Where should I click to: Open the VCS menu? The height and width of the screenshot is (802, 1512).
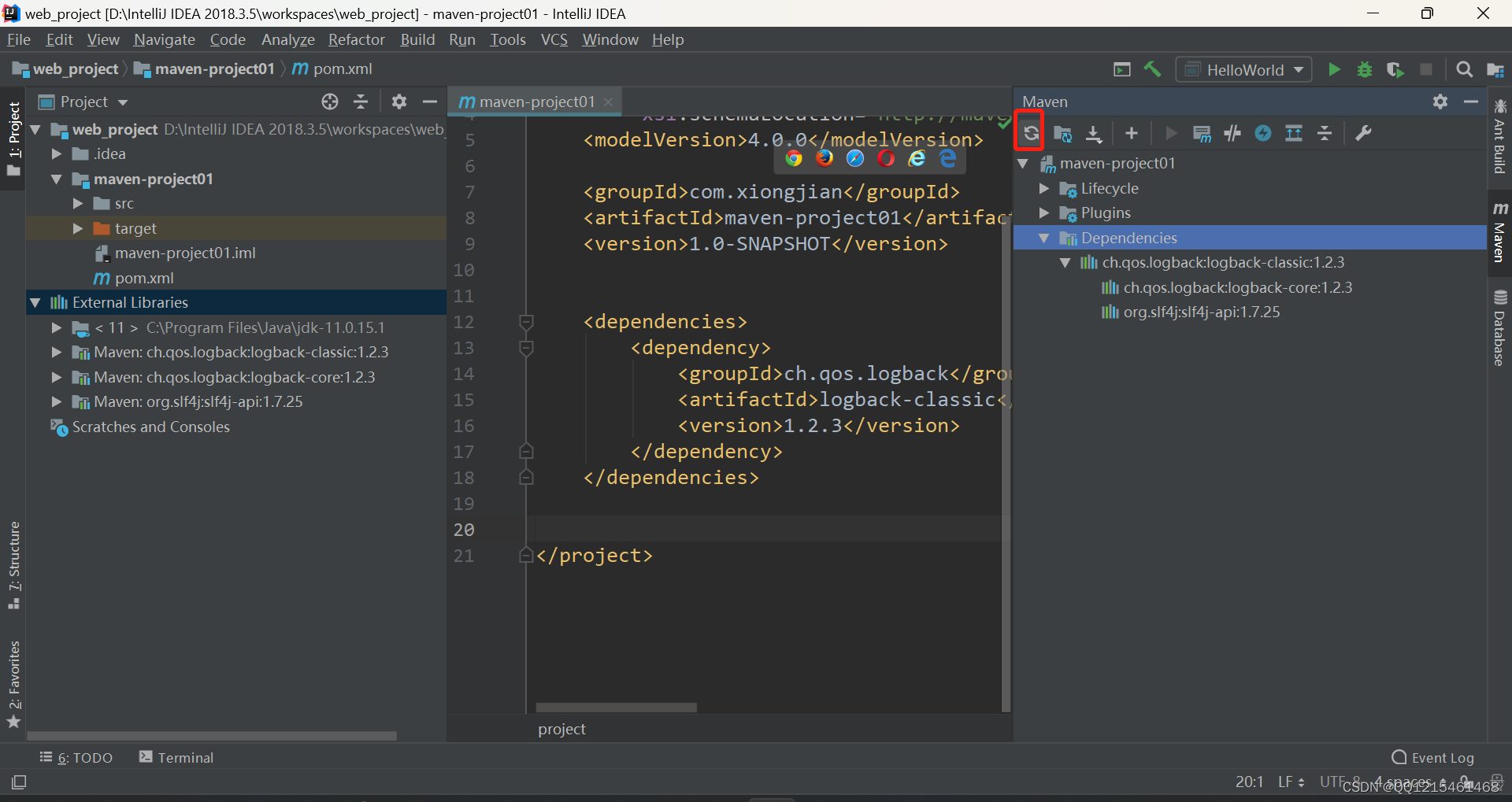coord(554,39)
